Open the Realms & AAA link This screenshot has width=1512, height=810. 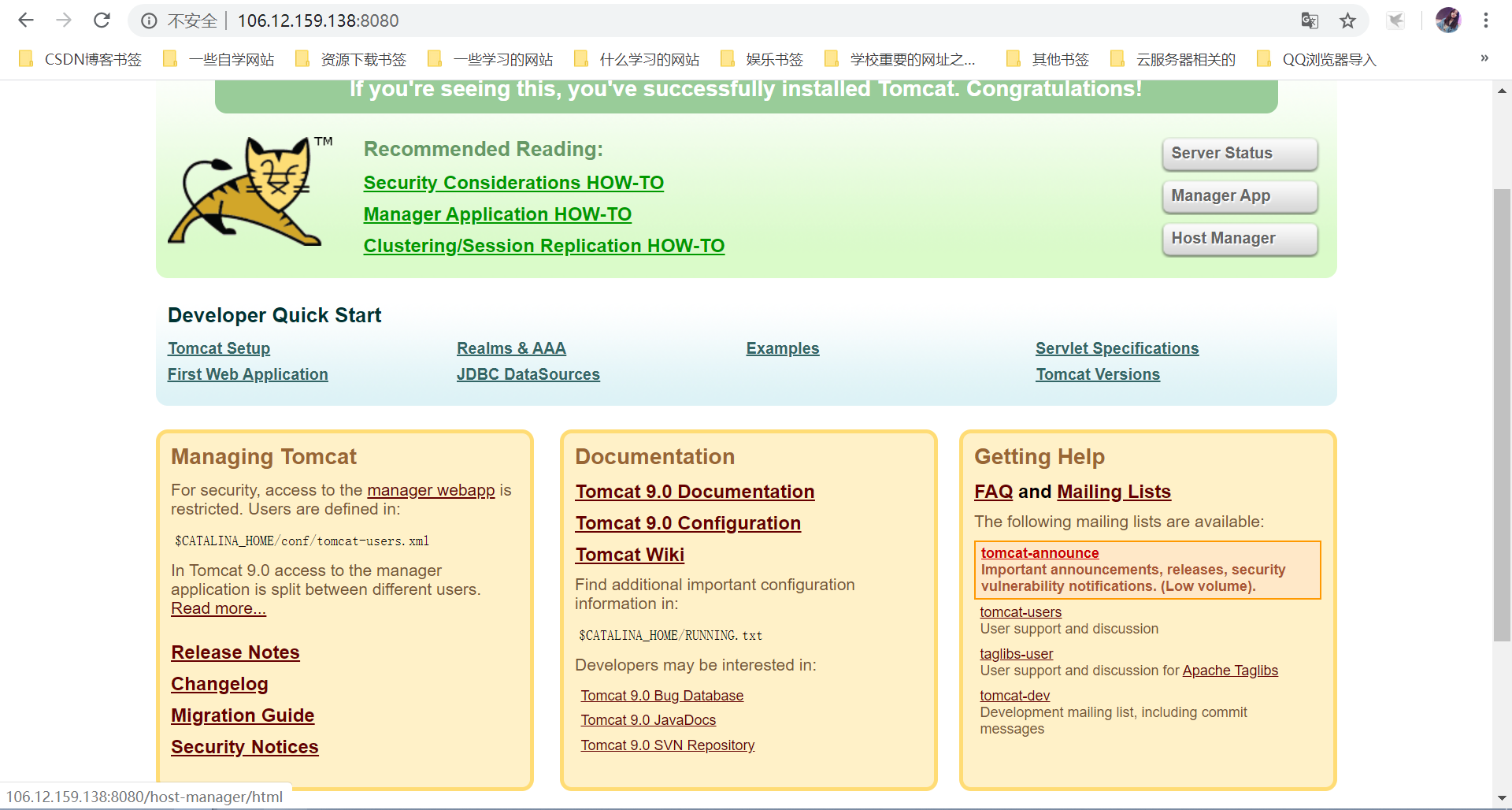point(511,348)
